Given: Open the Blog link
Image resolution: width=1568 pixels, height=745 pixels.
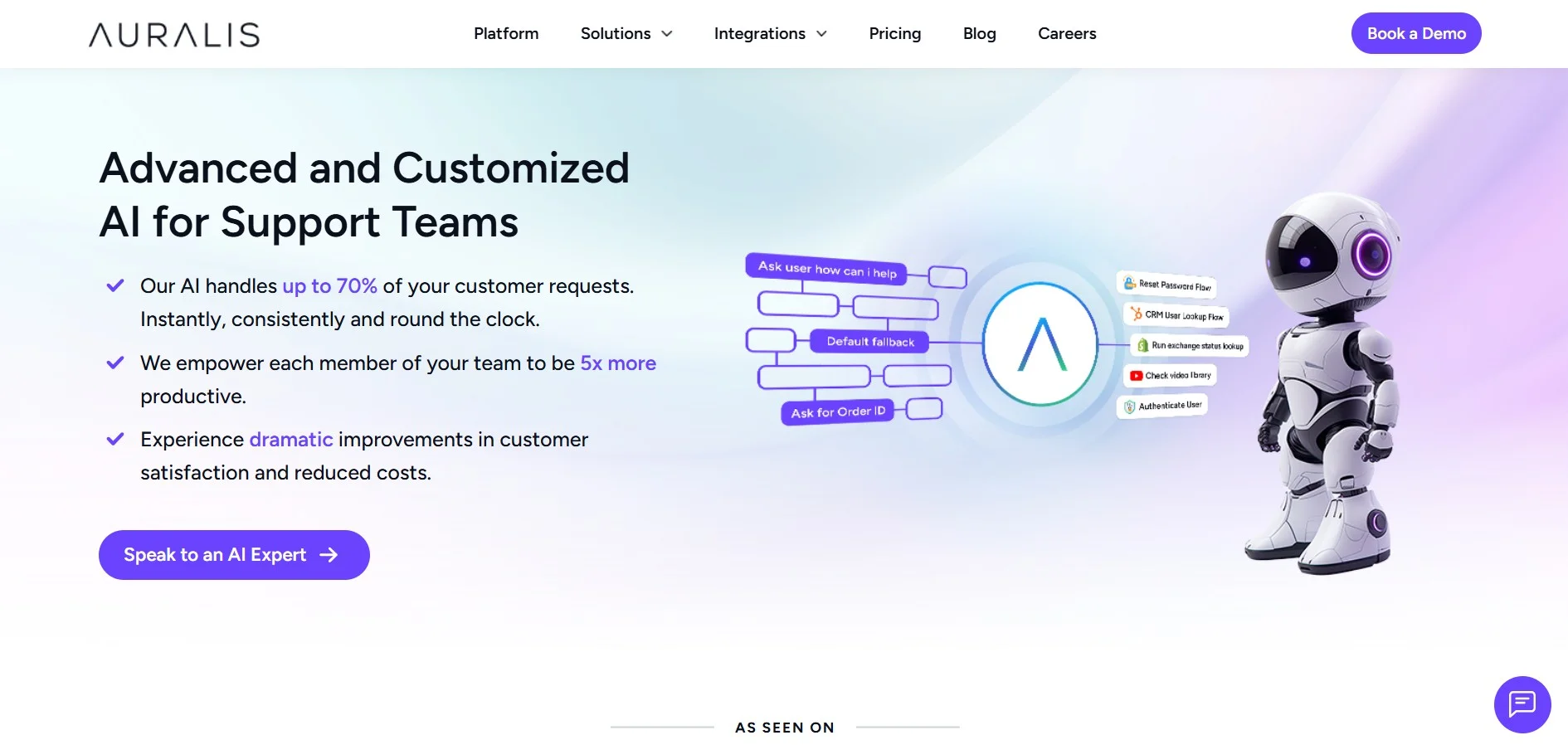Looking at the screenshot, I should 979,33.
